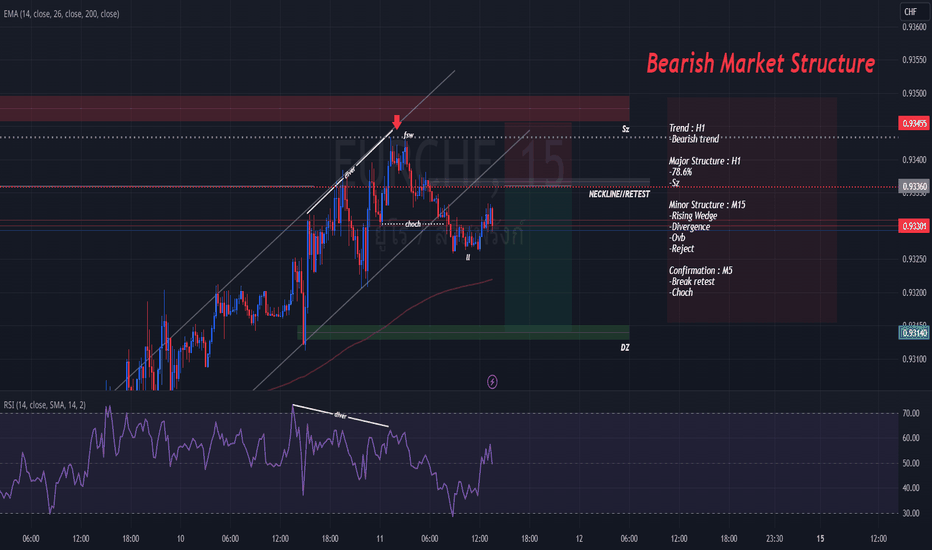
Task: Select the choch label on price chart
Action: (413, 224)
